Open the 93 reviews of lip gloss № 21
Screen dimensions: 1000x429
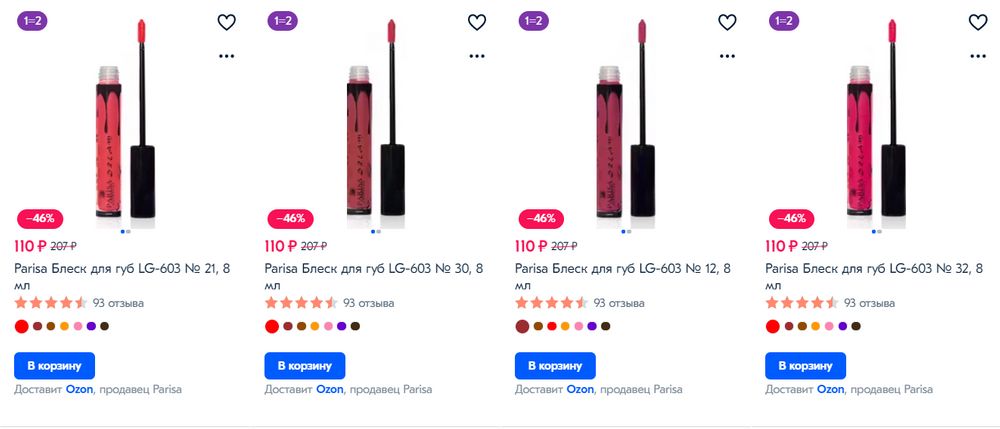click(118, 303)
